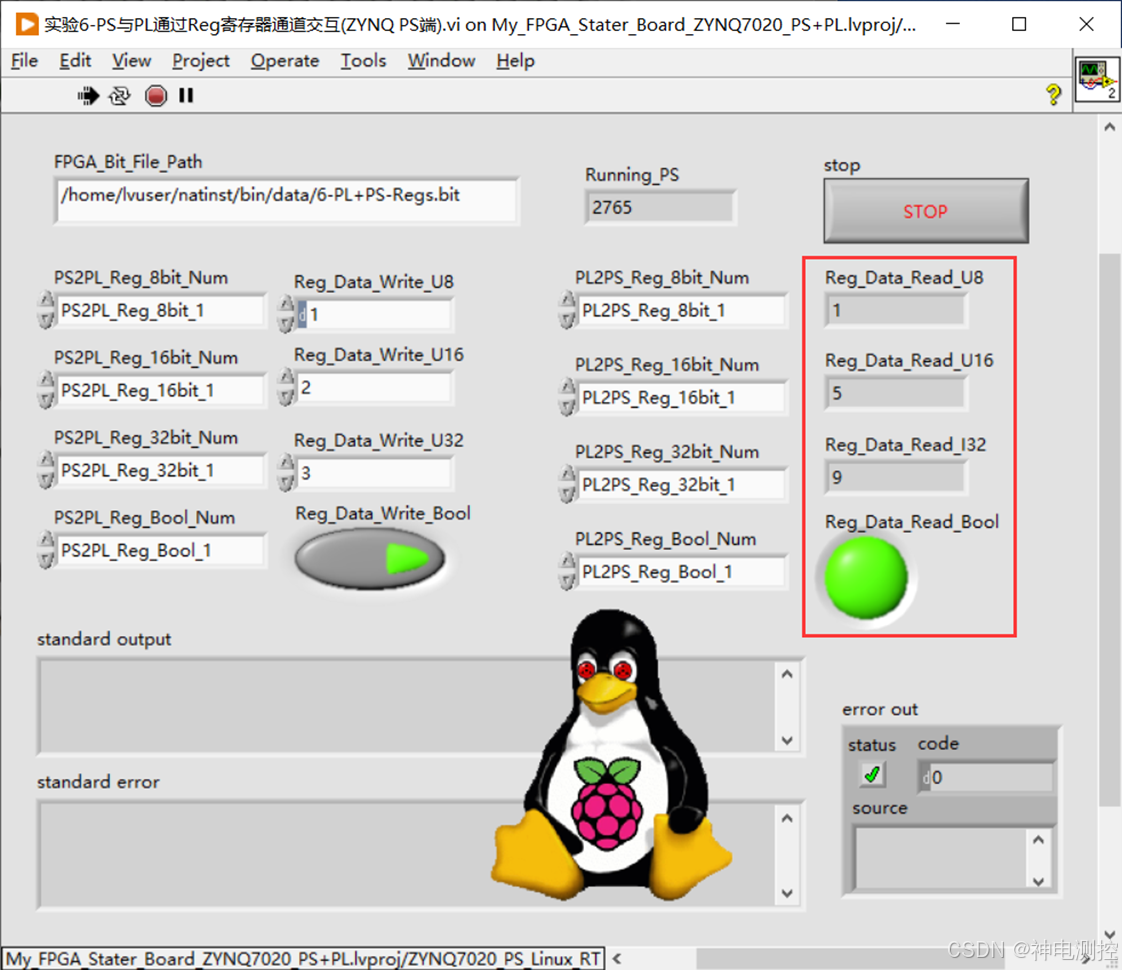Click the Run arrow toolbar icon
1122x970 pixels.
tap(88, 95)
